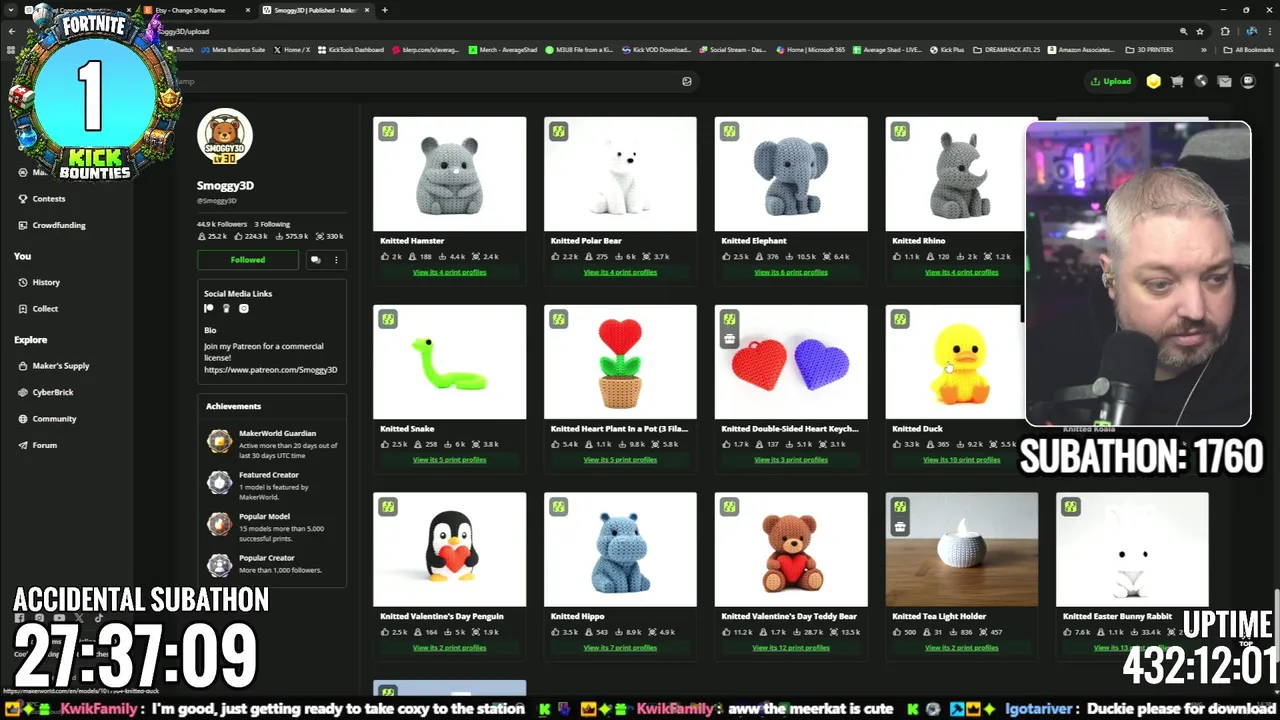This screenshot has height=720, width=1280.
Task: Click the 3 Following count
Action: [x=272, y=224]
